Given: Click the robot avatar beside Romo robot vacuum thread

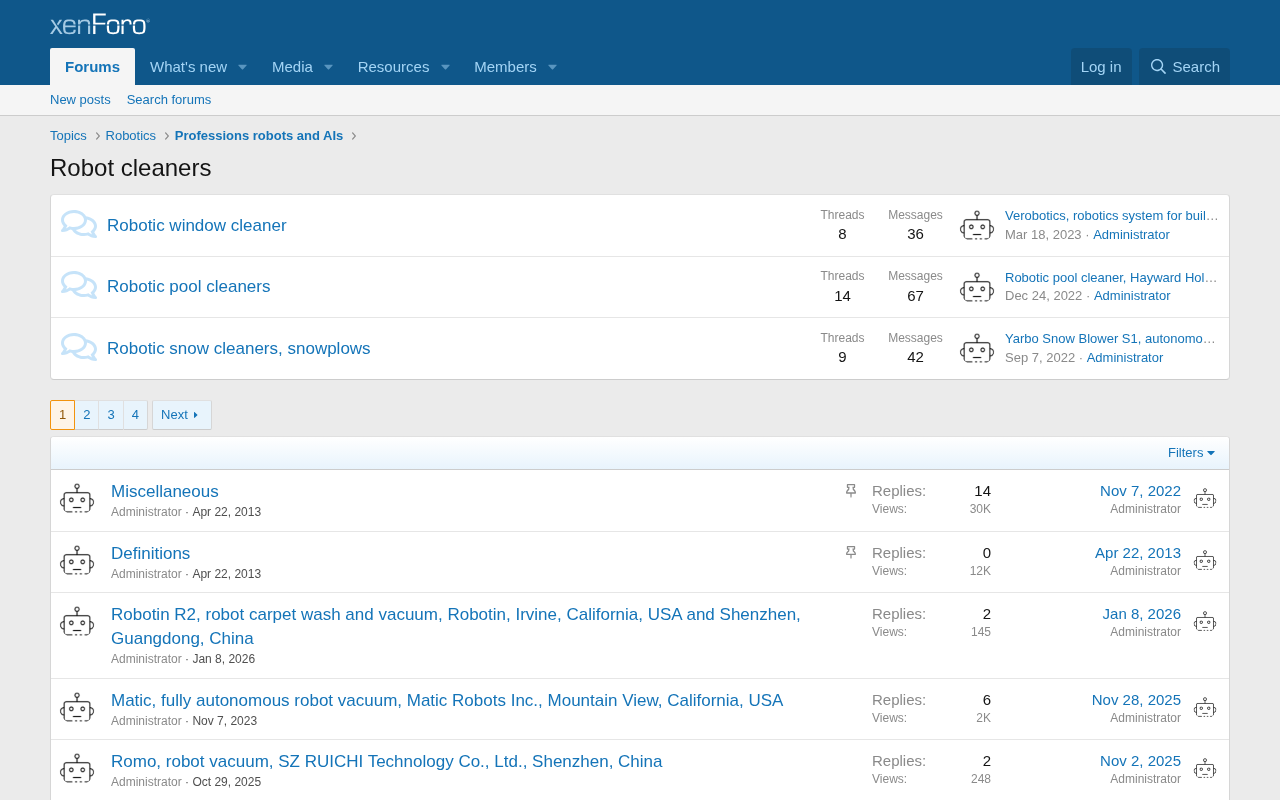Looking at the screenshot, I should pyautogui.click(x=77, y=770).
